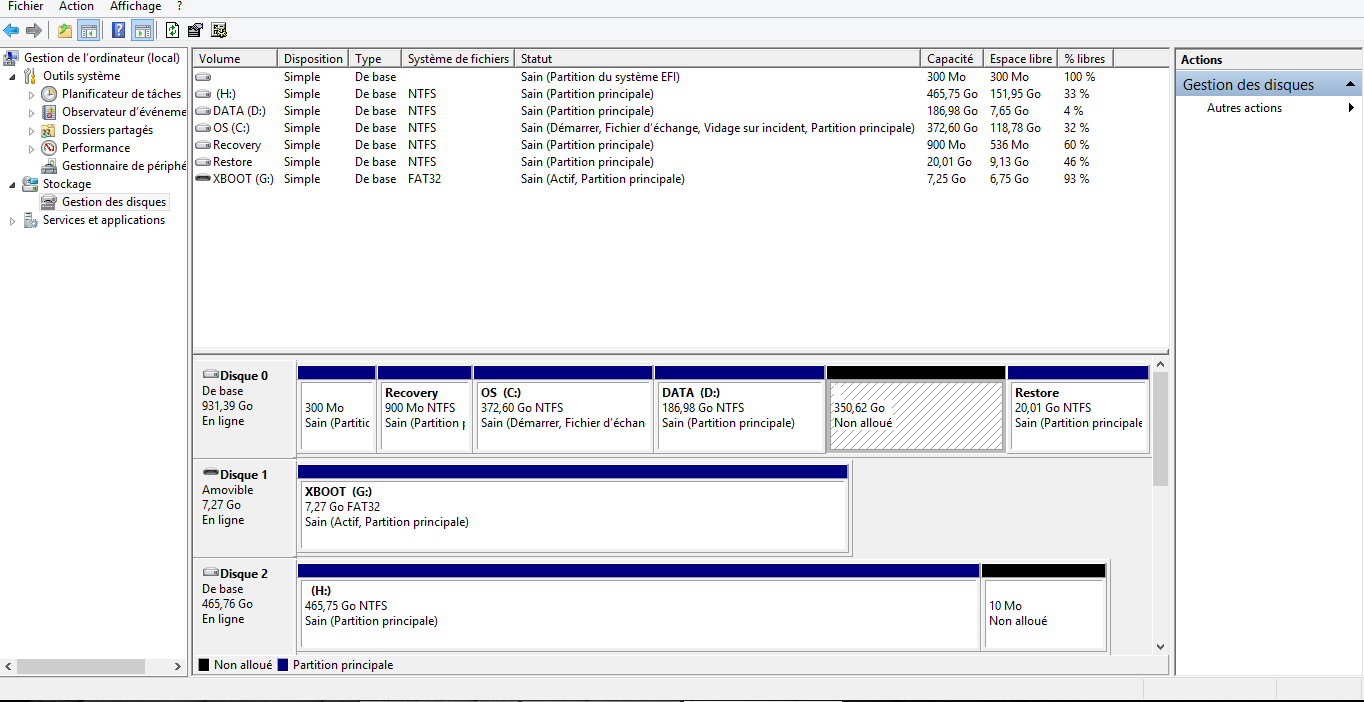Toggle the show/hide Action pane button
Viewport: 1364px width, 702px height.
tap(143, 30)
